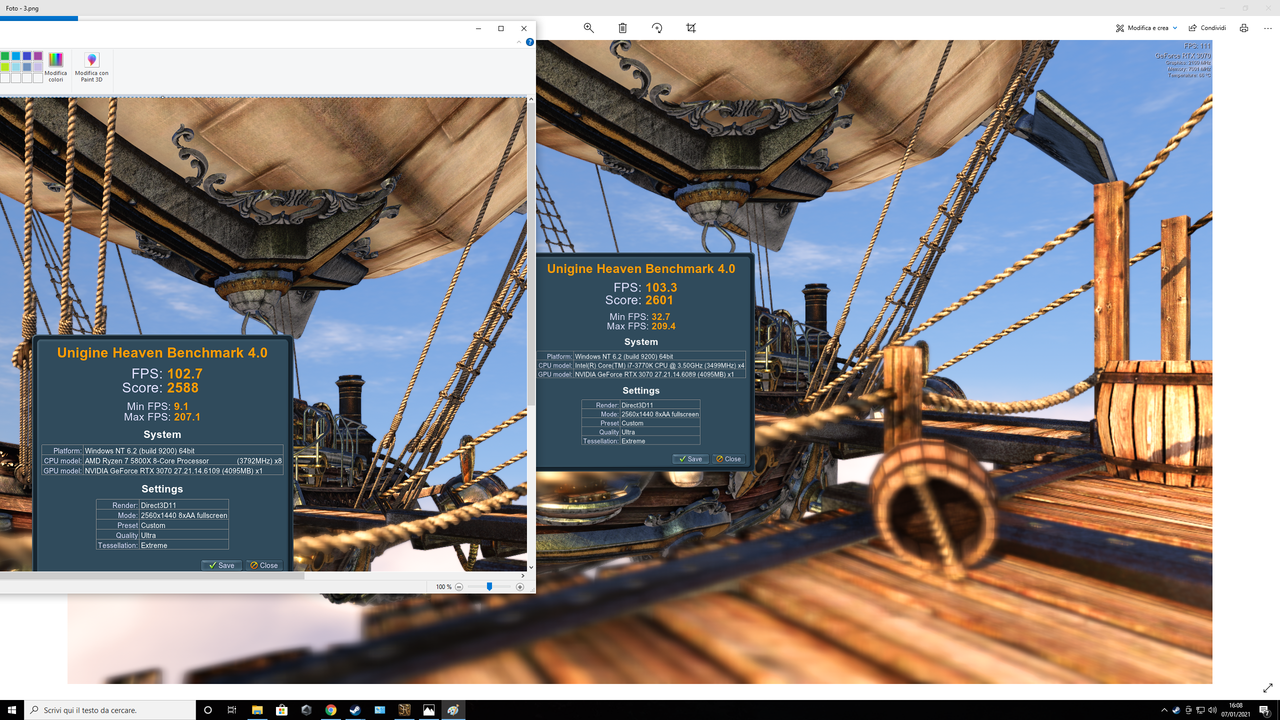This screenshot has height=720, width=1280.
Task: Click Score 2588 in Paint image
Action: [183, 387]
